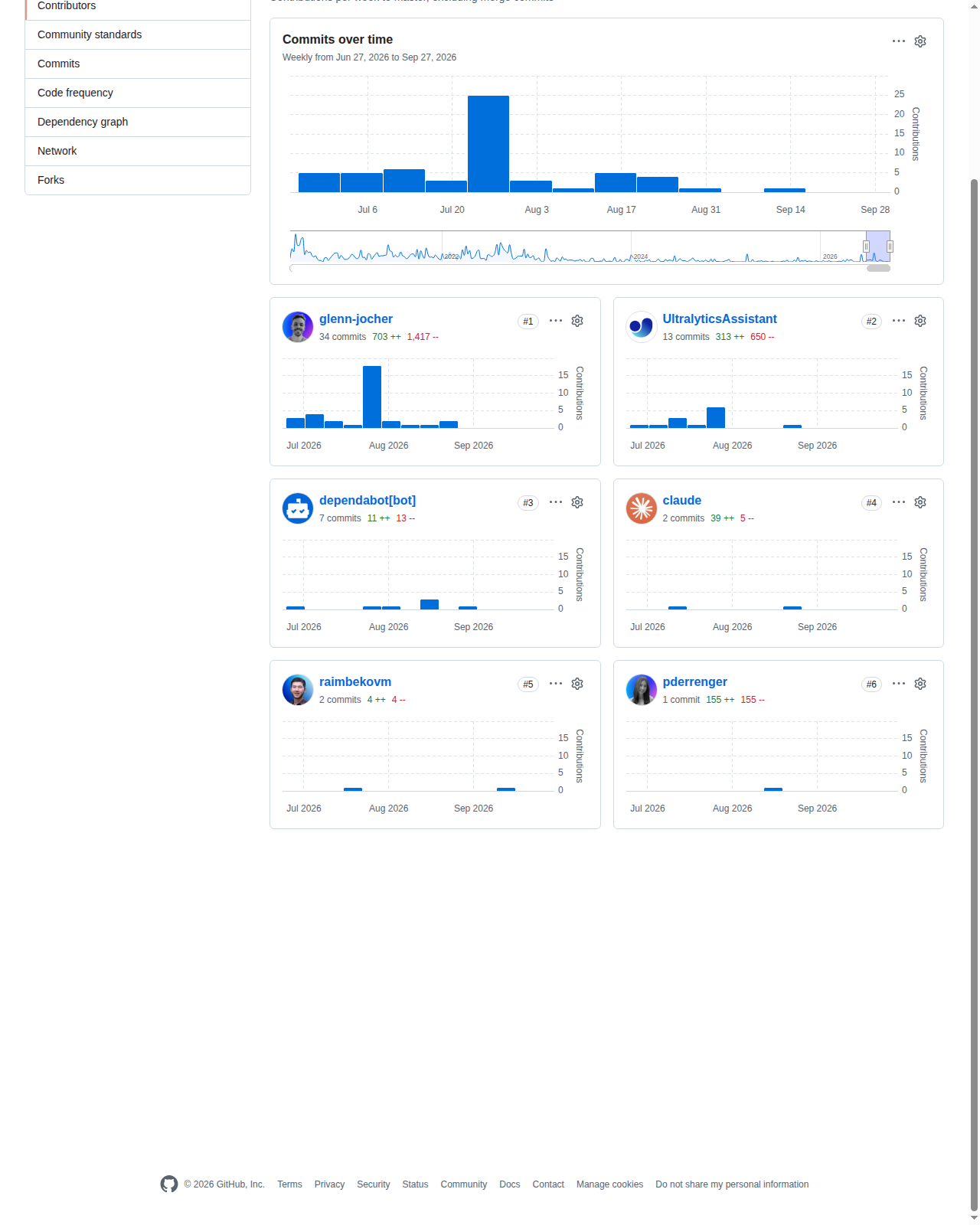Select Commits in the sidebar

click(138, 64)
